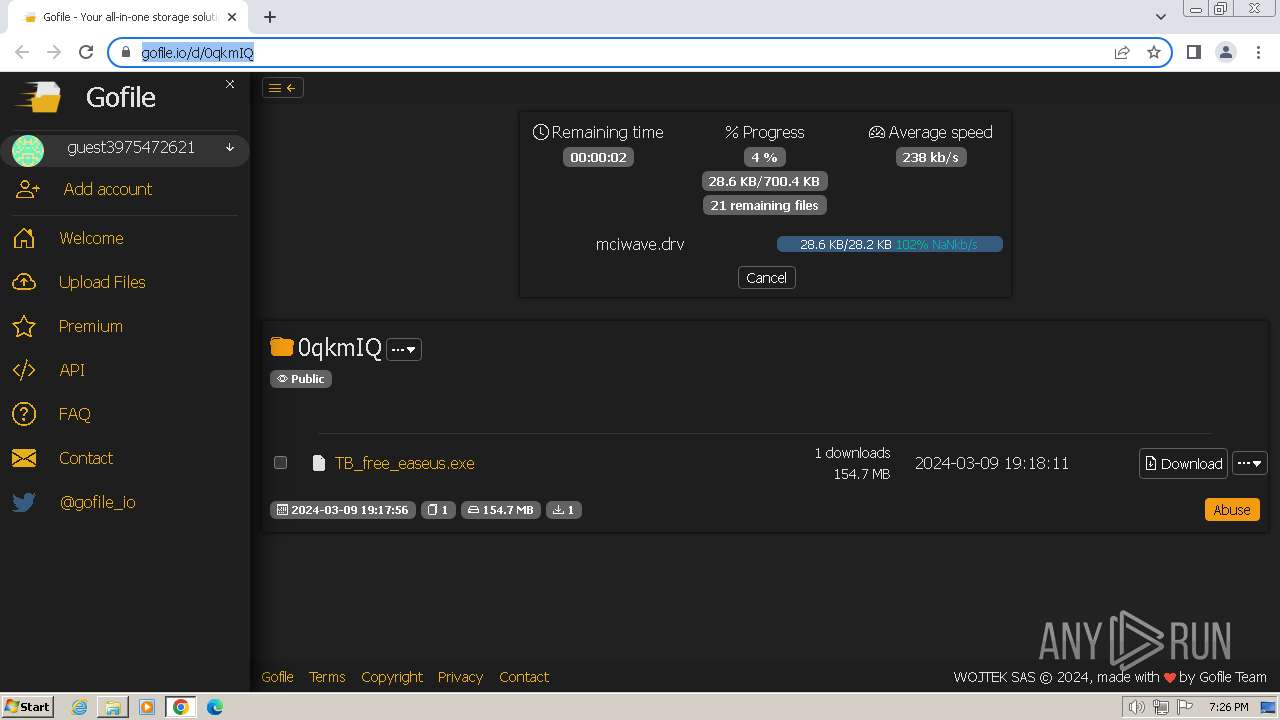Click the volume speaker tray icon
Image resolution: width=1280 pixels, height=720 pixels.
pos(1137,707)
